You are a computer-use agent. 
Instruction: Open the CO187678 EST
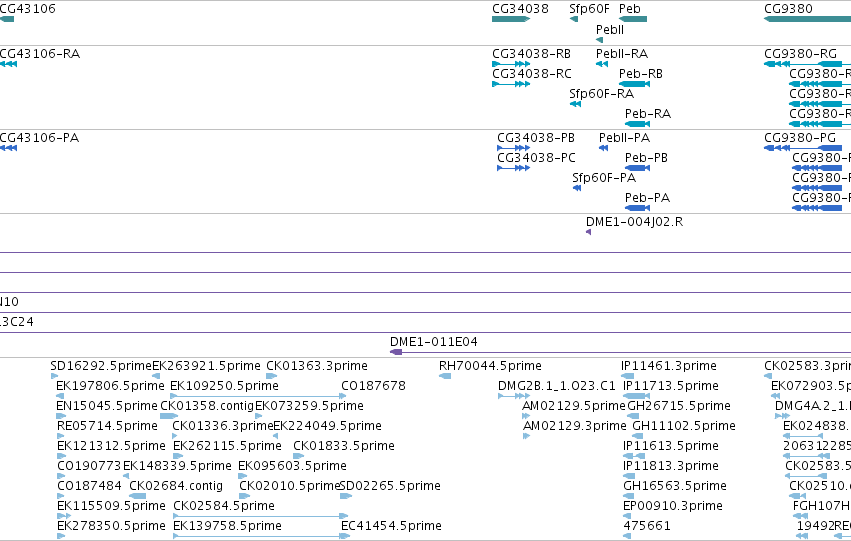click(x=373, y=386)
